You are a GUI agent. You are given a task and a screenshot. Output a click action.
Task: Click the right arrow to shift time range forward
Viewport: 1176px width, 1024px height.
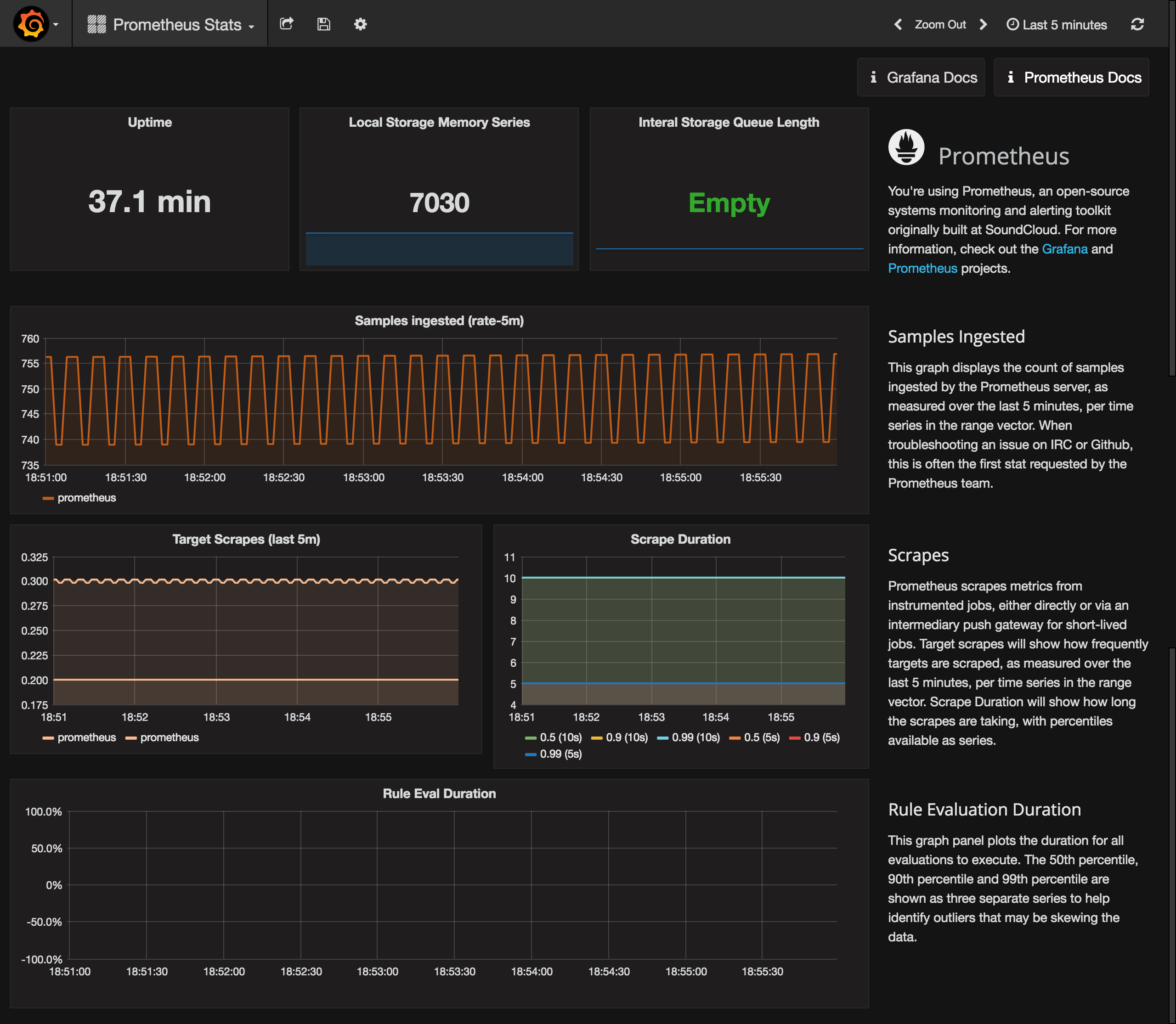click(984, 24)
